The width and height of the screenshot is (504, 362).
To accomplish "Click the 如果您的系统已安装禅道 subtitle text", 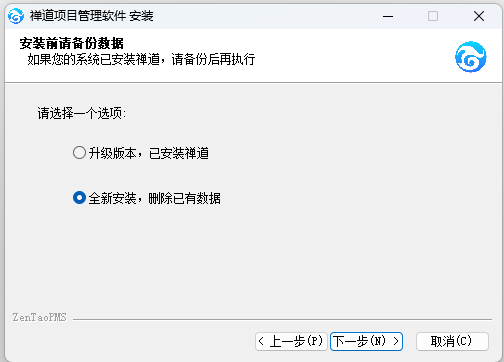I will (93, 59).
